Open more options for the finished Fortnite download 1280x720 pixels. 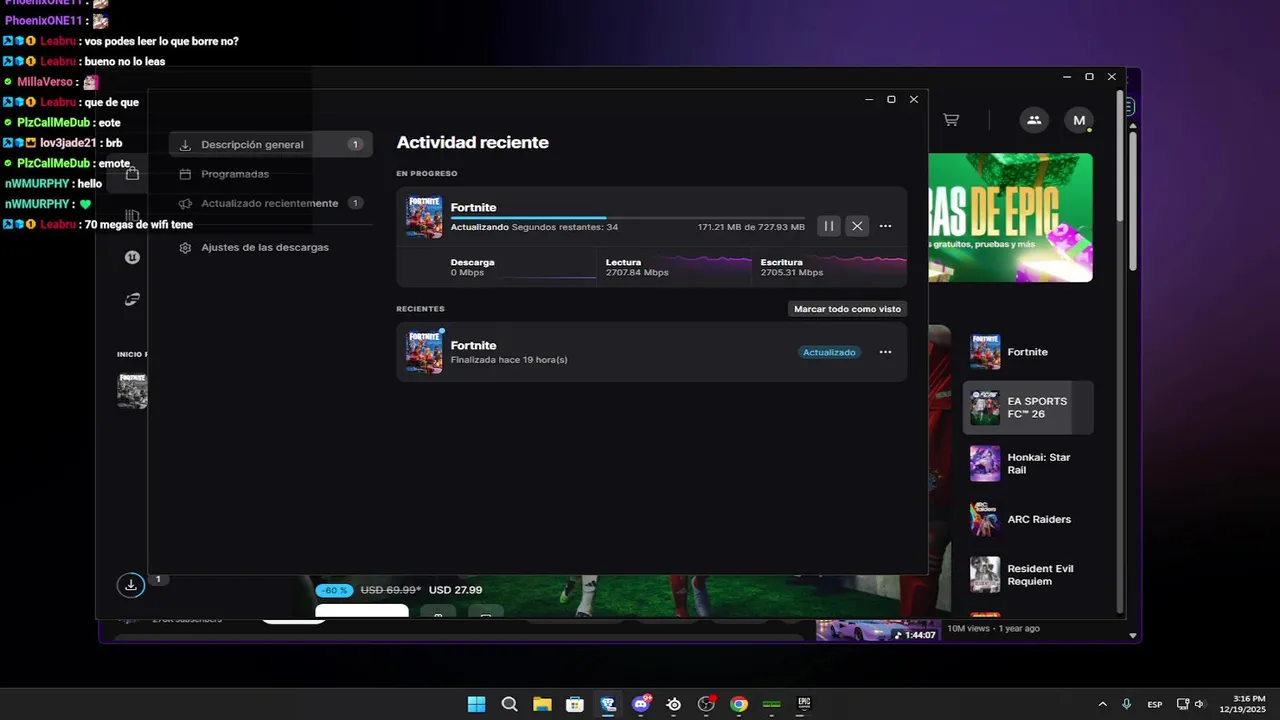click(885, 352)
